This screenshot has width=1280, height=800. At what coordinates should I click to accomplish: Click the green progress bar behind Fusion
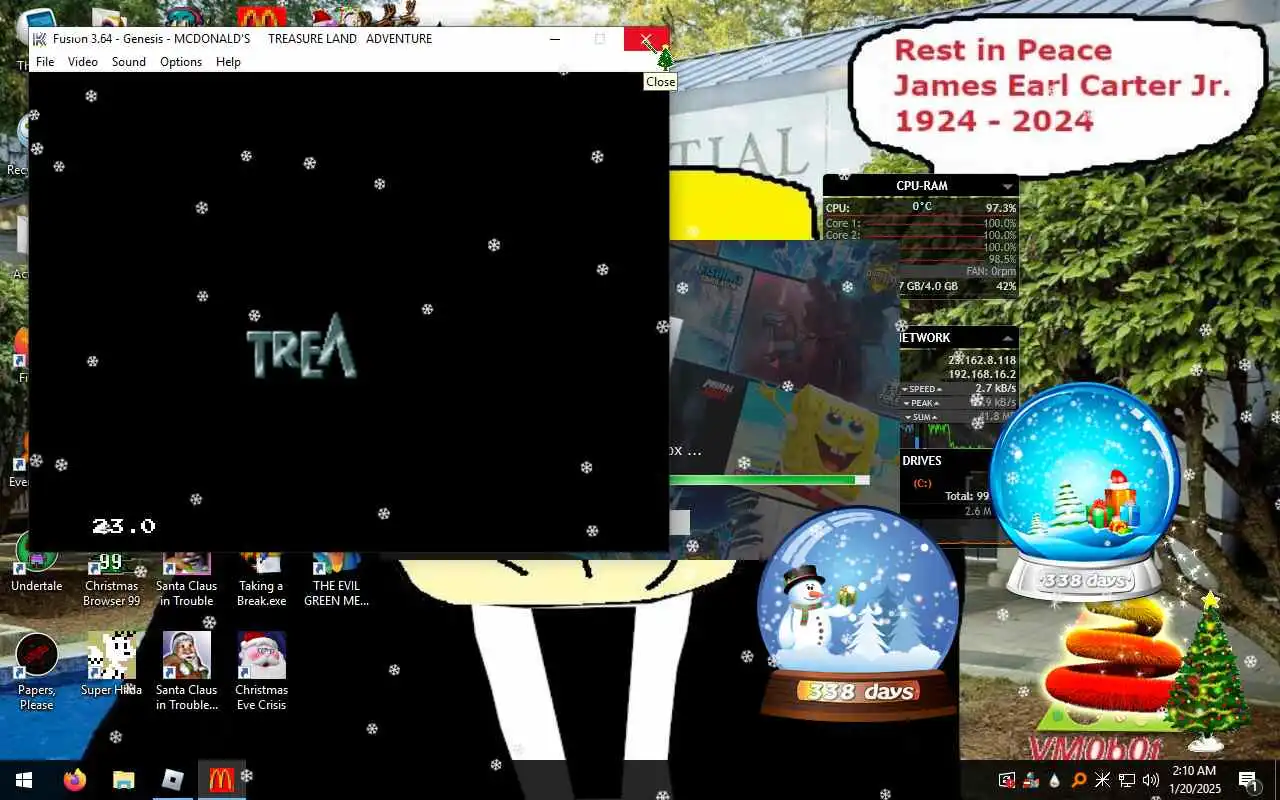tap(768, 480)
